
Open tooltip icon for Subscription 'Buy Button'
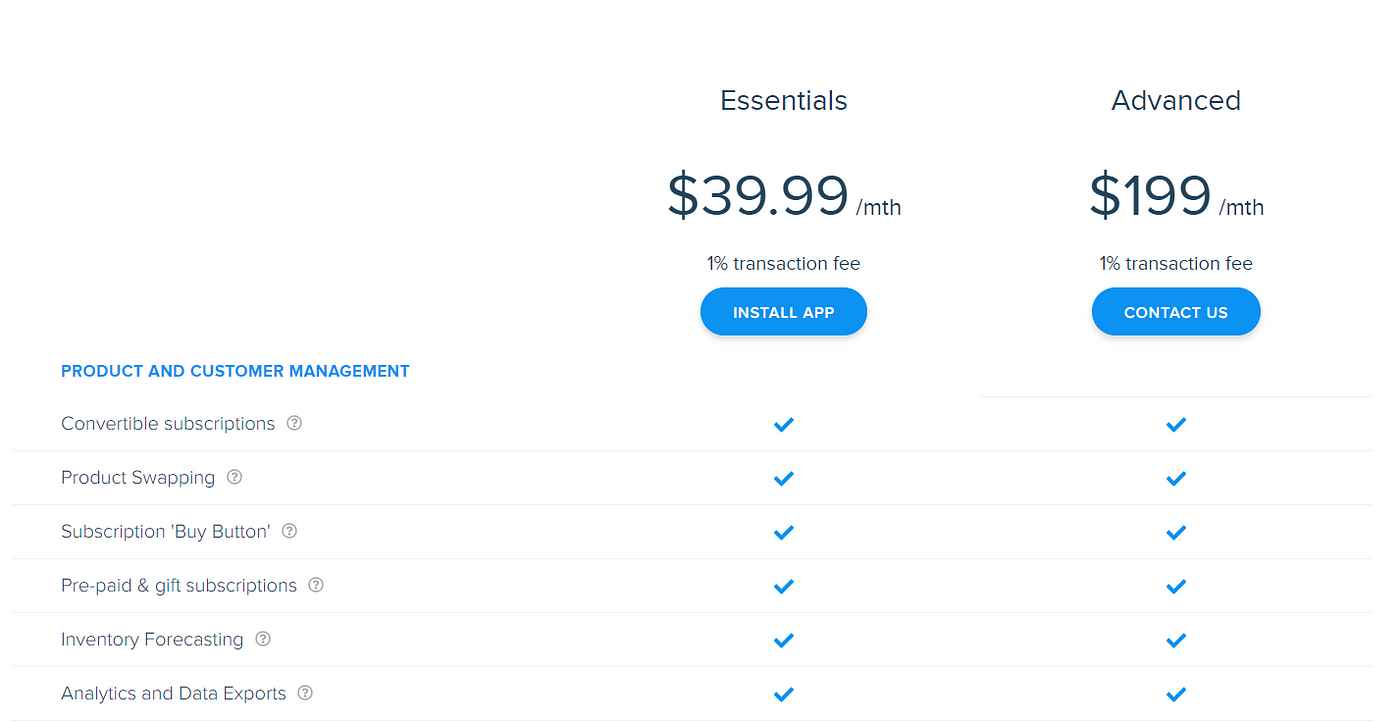coord(290,531)
